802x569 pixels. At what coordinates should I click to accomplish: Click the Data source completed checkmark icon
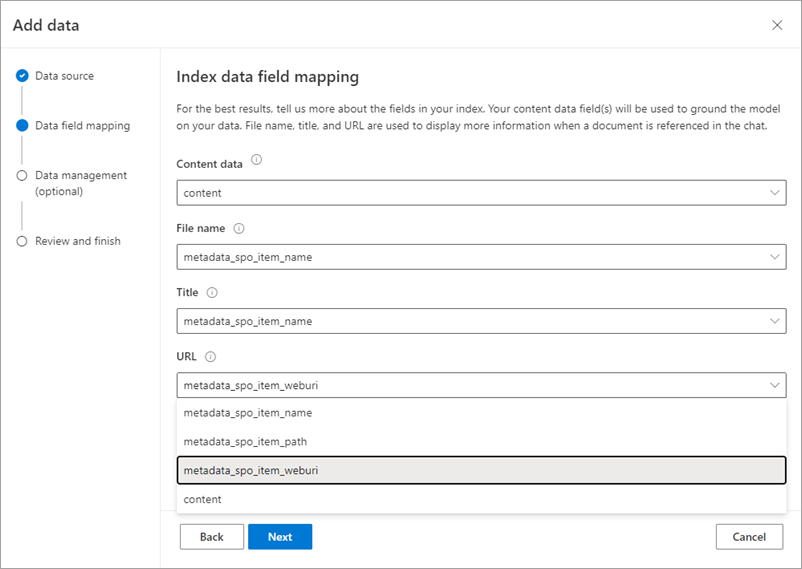22,76
